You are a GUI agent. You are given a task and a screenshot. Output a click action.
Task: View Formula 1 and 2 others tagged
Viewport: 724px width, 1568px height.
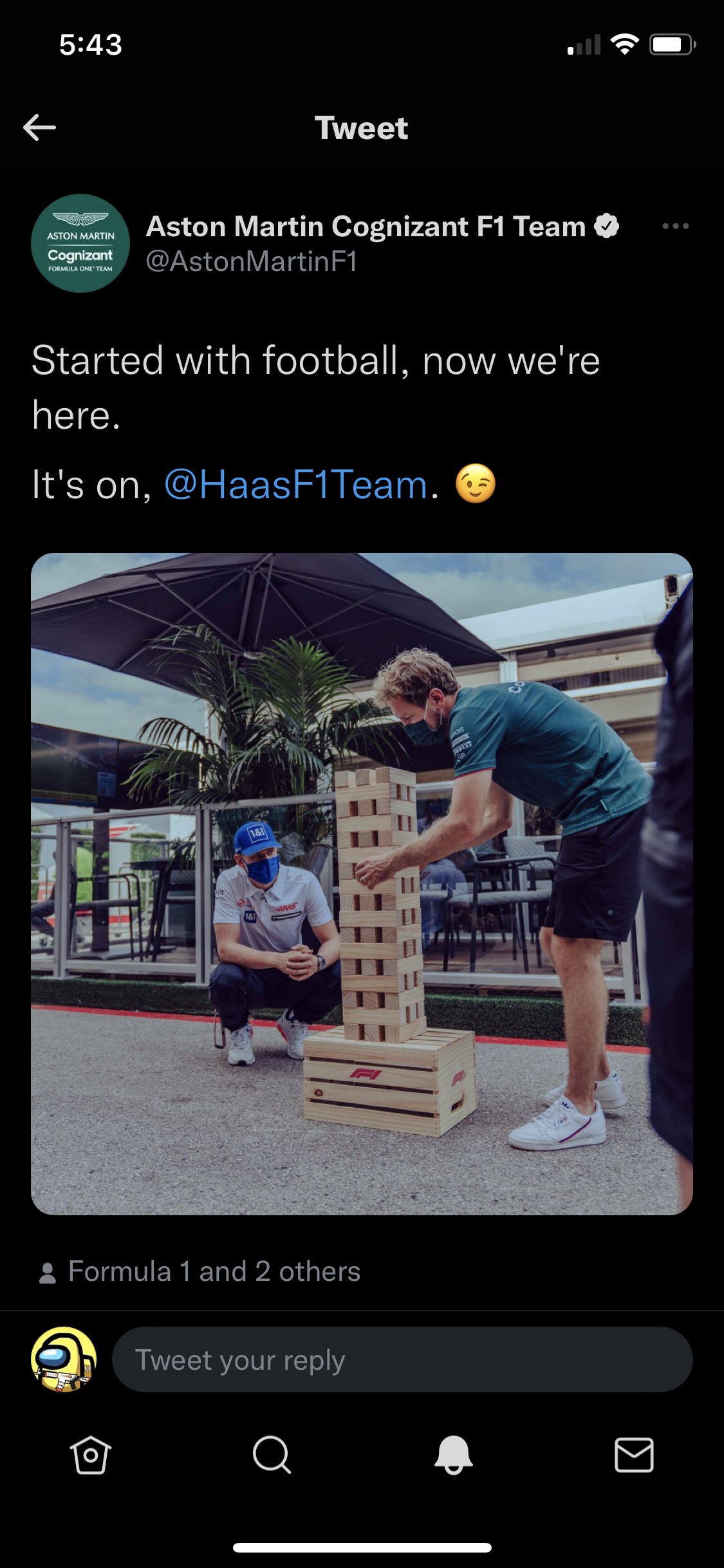click(x=214, y=1271)
